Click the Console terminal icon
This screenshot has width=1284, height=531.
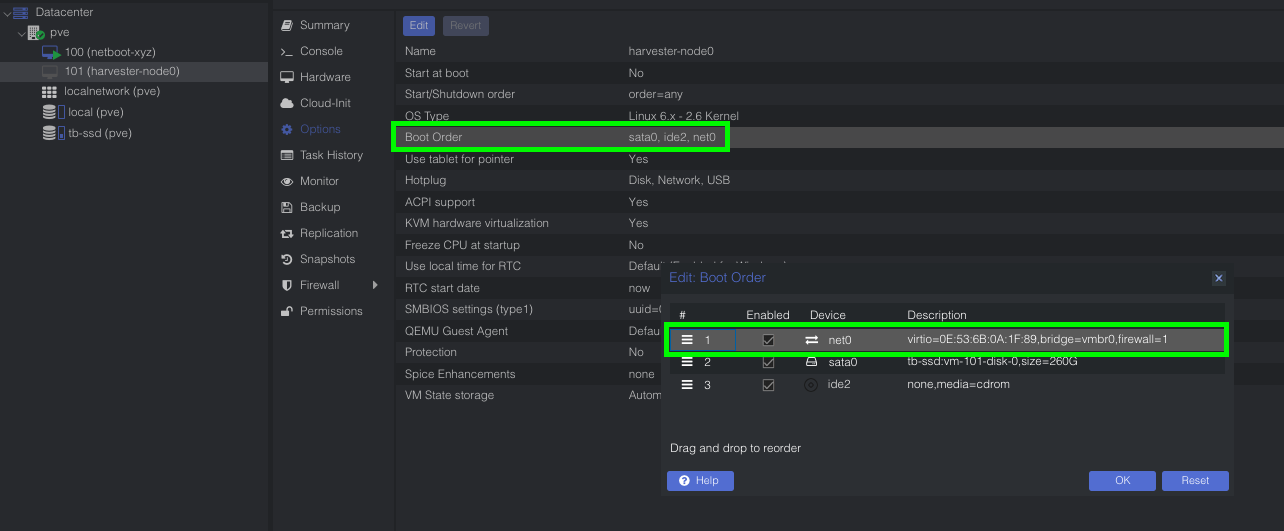tap(287, 51)
